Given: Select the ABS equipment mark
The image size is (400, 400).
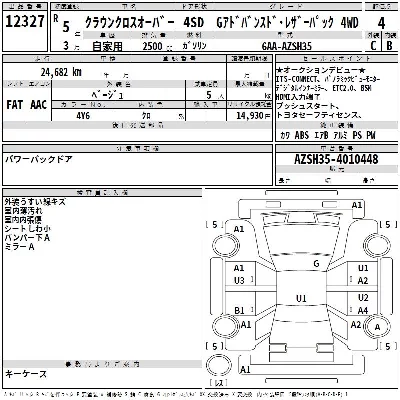Looking at the screenshot, I should click(x=302, y=135).
